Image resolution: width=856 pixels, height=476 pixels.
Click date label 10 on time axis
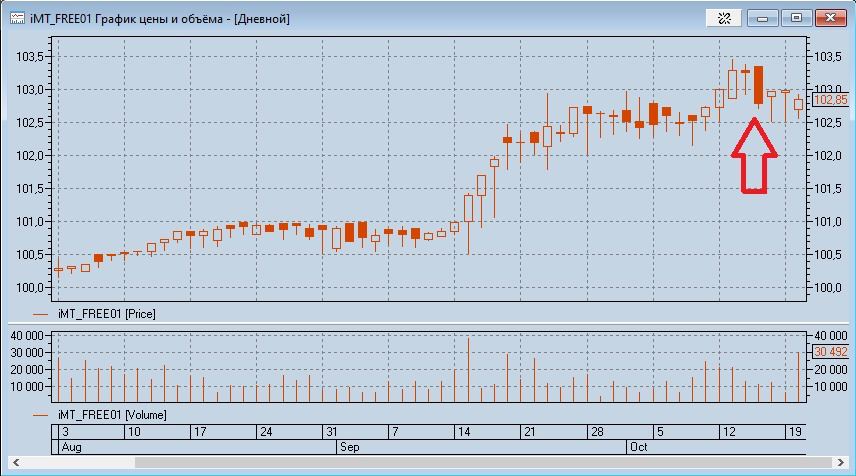tap(134, 432)
